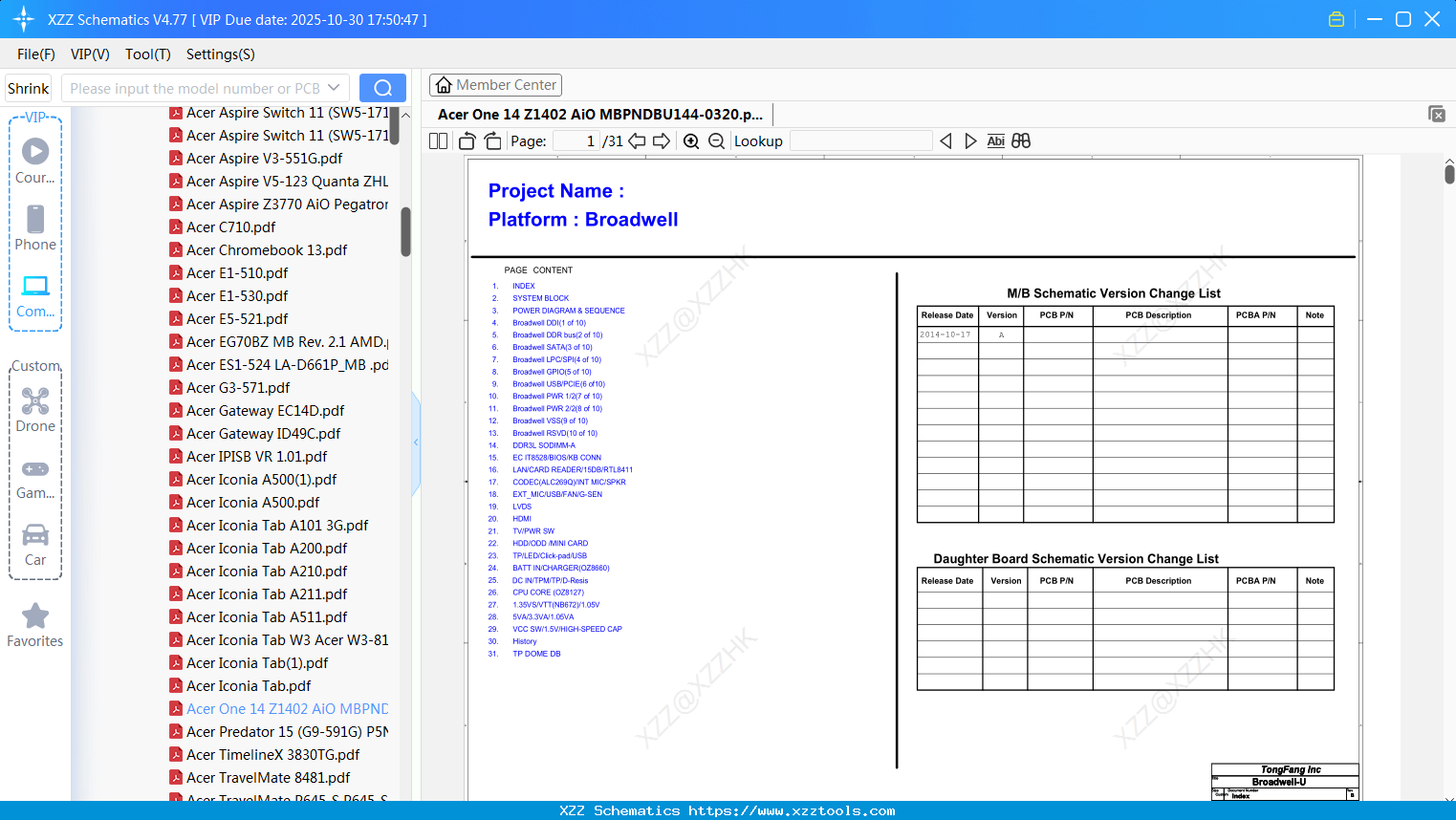Screen dimensions: 1456x820
Task: Select Acer One 14 Z1402 AiO file
Action: [x=287, y=709]
